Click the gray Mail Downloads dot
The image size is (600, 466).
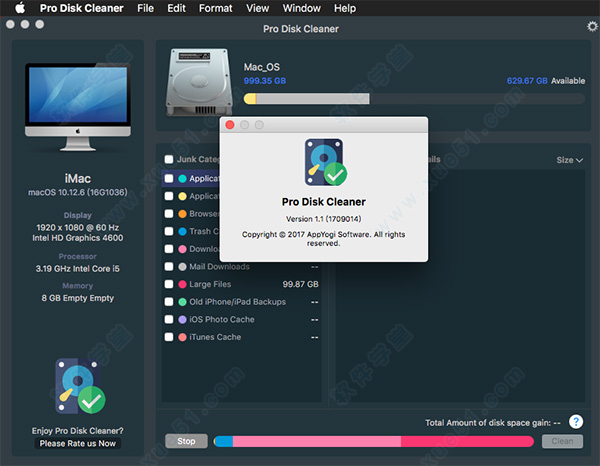pos(183,267)
